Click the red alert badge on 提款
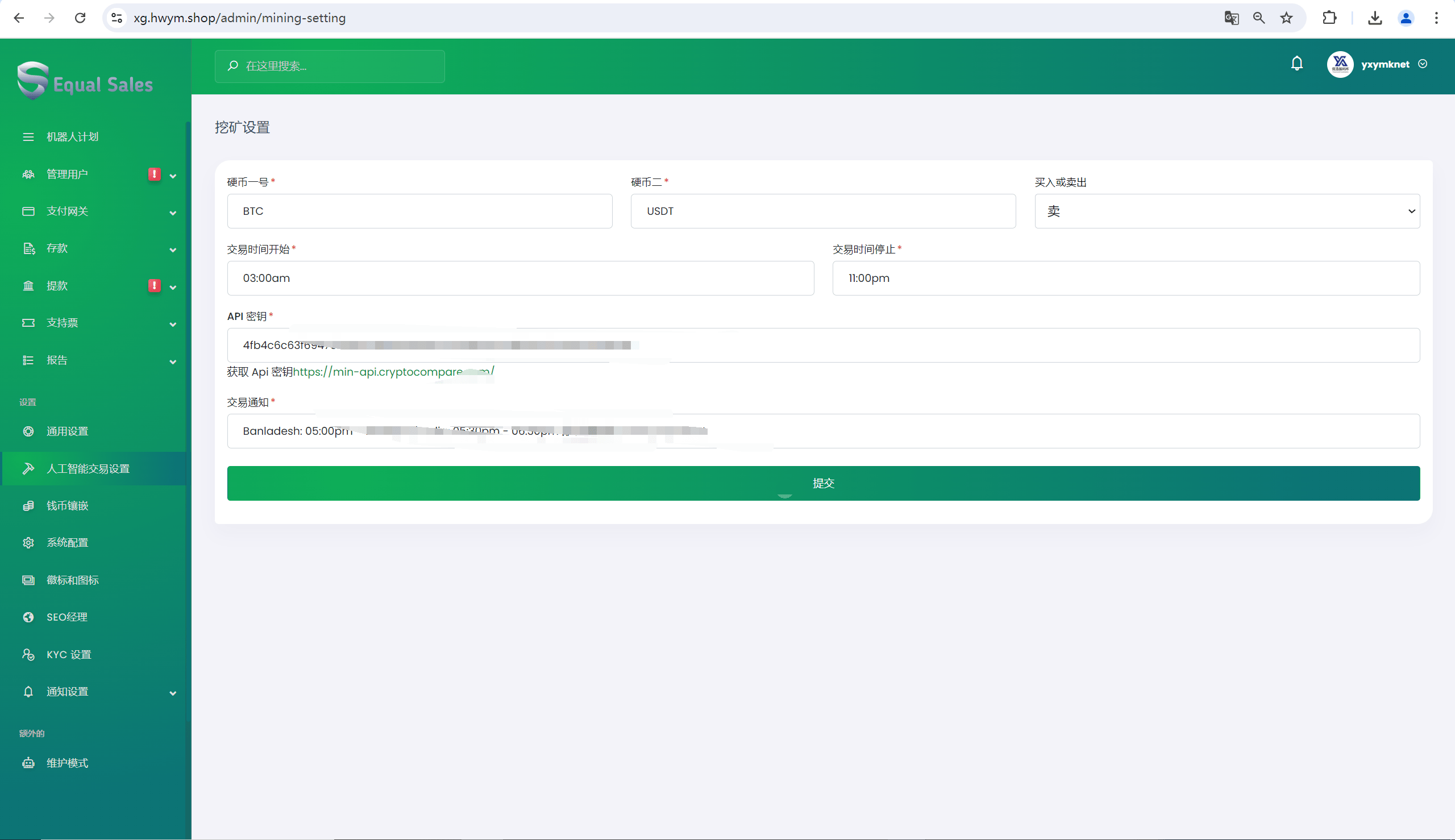This screenshot has height=840, width=1455. point(154,285)
